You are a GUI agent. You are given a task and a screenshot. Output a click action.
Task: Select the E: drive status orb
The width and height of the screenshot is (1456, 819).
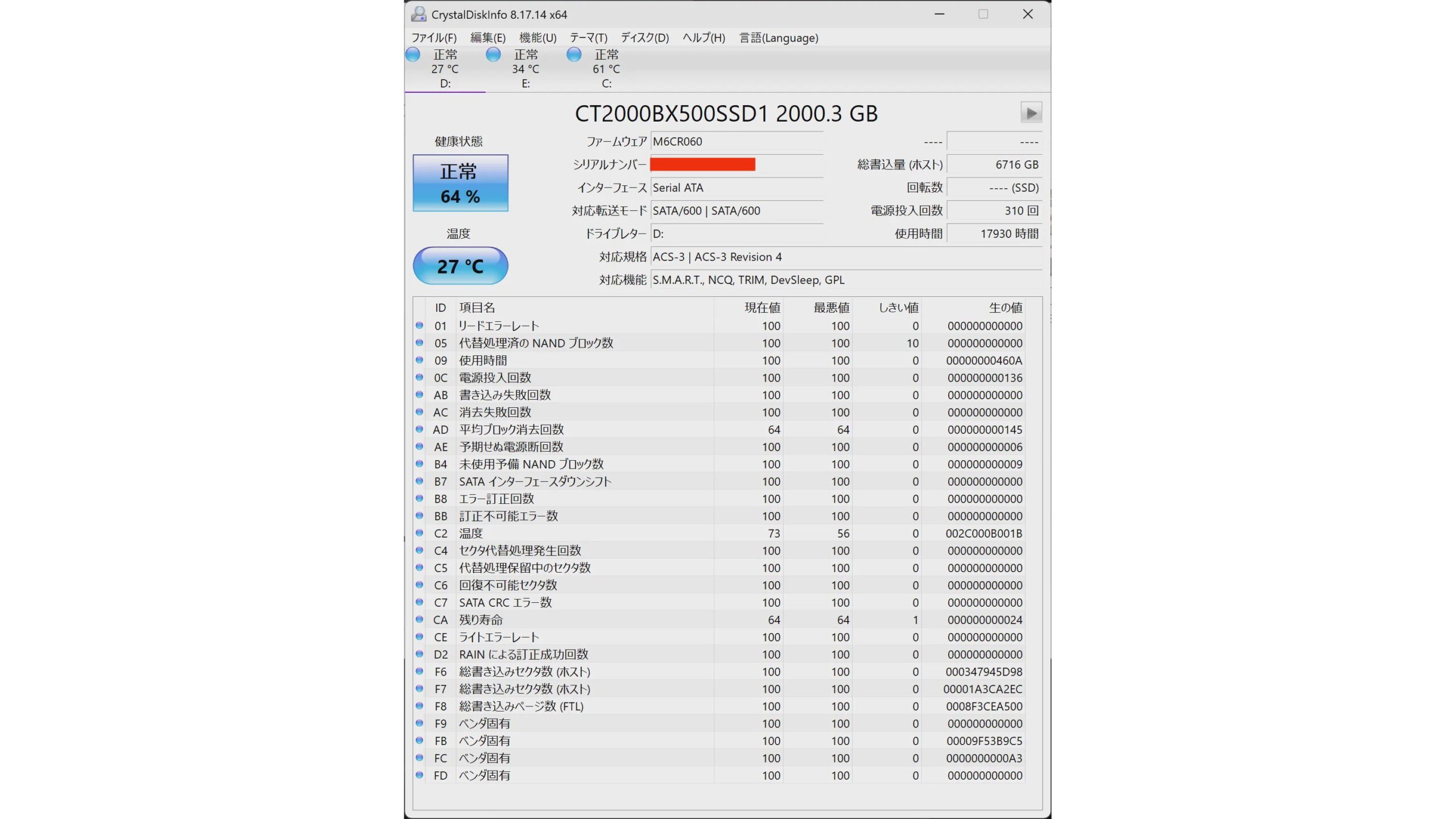493,55
